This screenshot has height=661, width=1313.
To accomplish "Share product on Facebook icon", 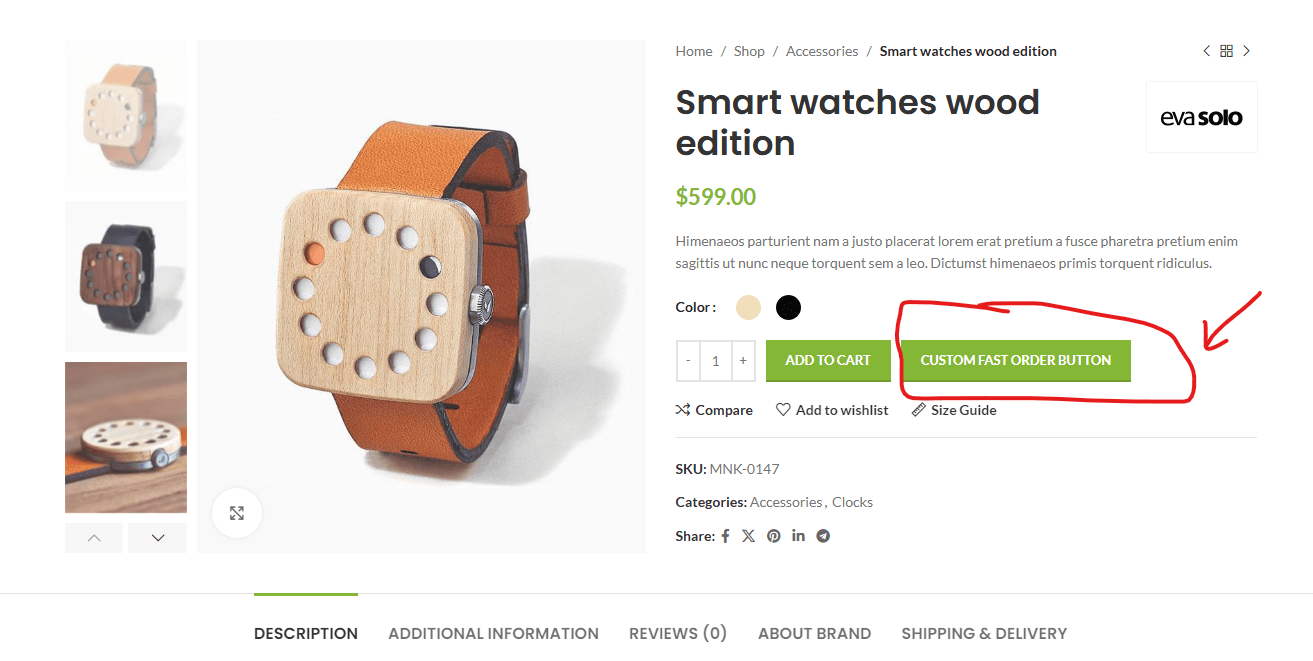I will (726, 536).
